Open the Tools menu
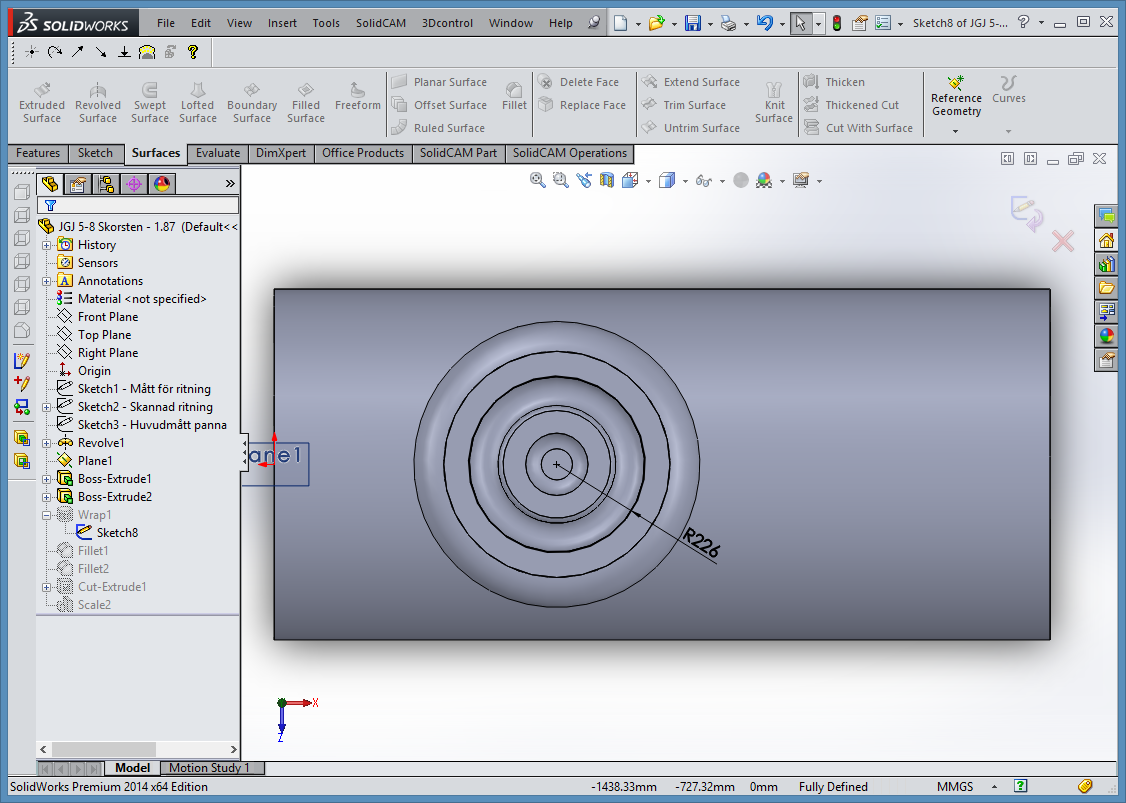Viewport: 1126px width, 803px height. click(326, 23)
